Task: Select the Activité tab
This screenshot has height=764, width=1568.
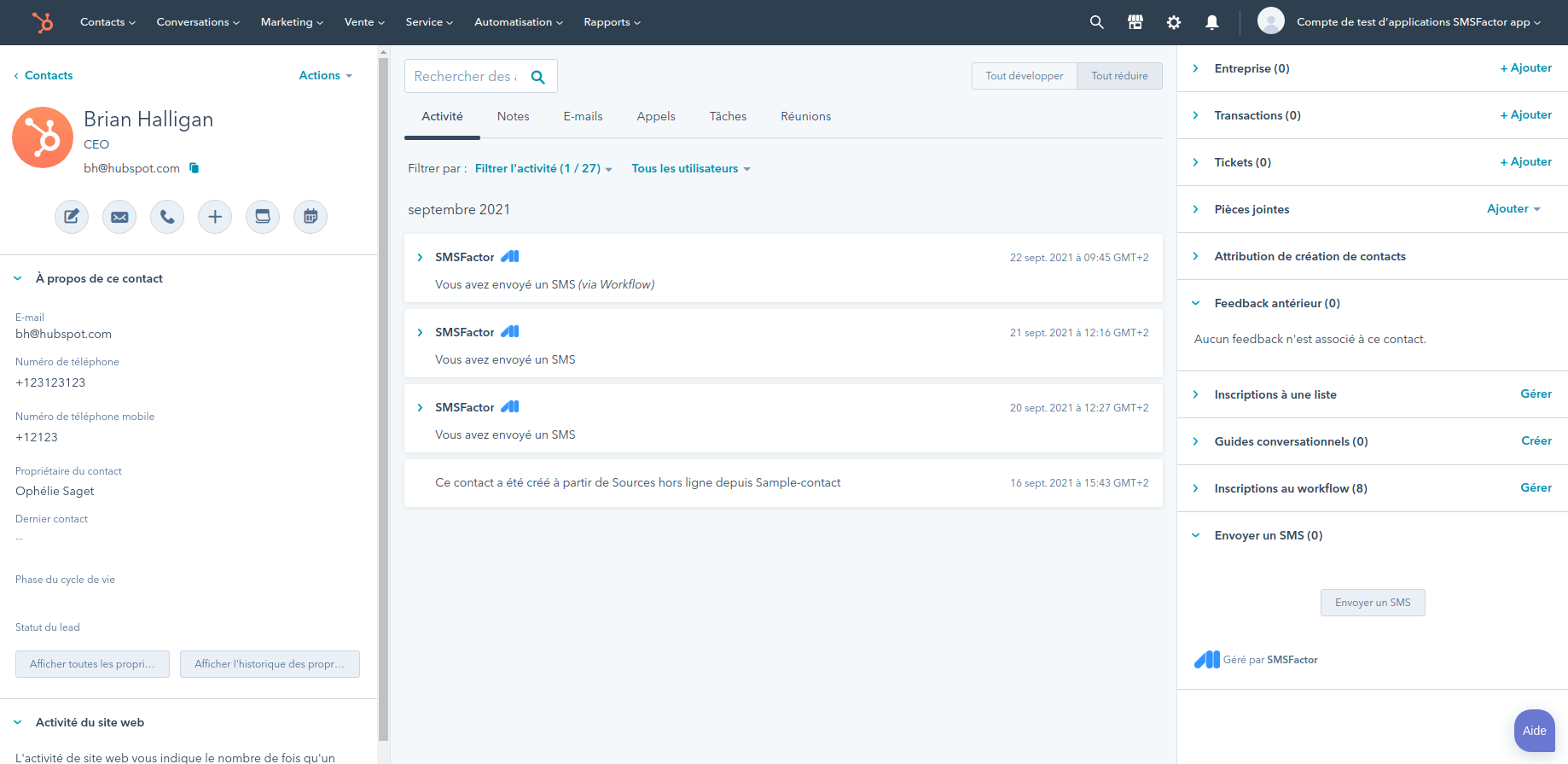Action: 442,116
